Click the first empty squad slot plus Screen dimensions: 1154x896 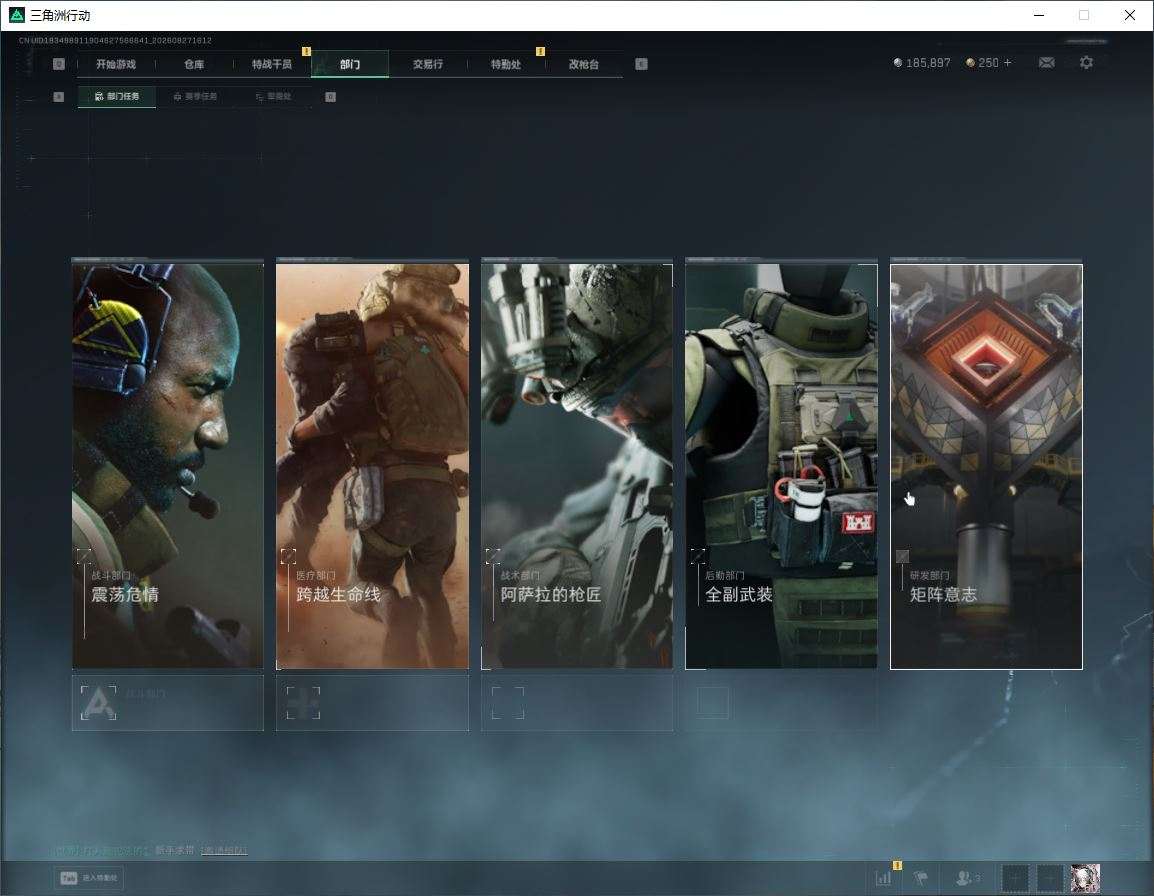coord(1015,878)
